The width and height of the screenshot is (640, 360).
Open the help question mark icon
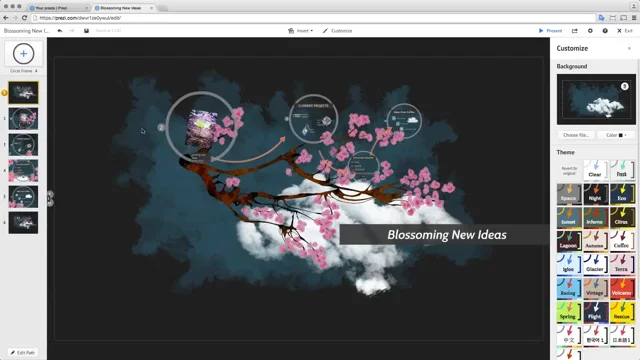[x=605, y=31]
